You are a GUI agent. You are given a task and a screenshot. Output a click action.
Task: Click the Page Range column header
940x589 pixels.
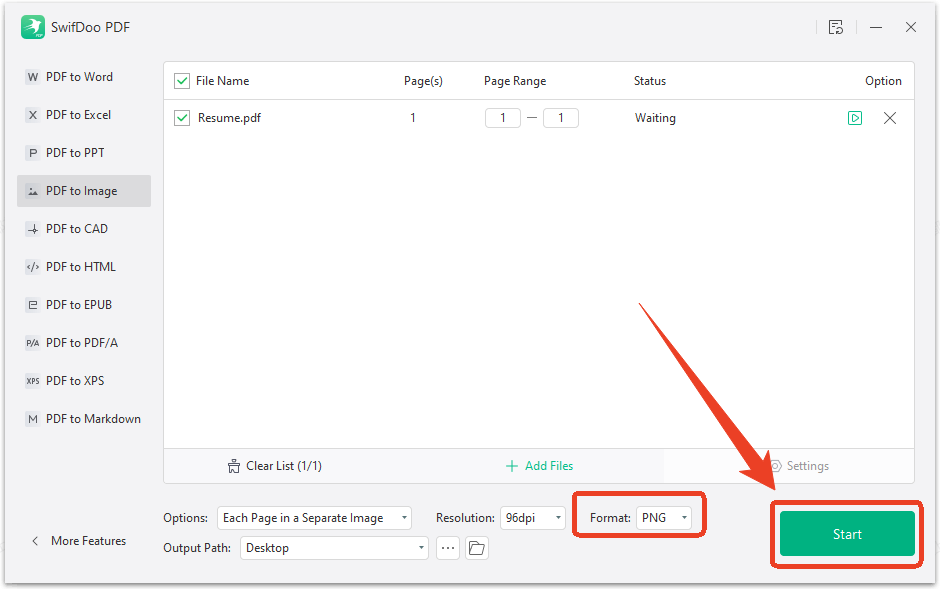coord(515,81)
